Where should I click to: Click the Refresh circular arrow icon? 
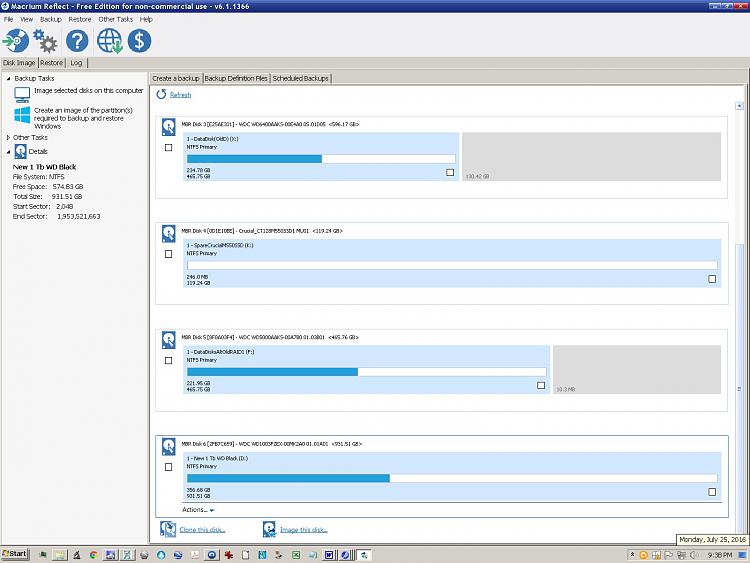161,94
